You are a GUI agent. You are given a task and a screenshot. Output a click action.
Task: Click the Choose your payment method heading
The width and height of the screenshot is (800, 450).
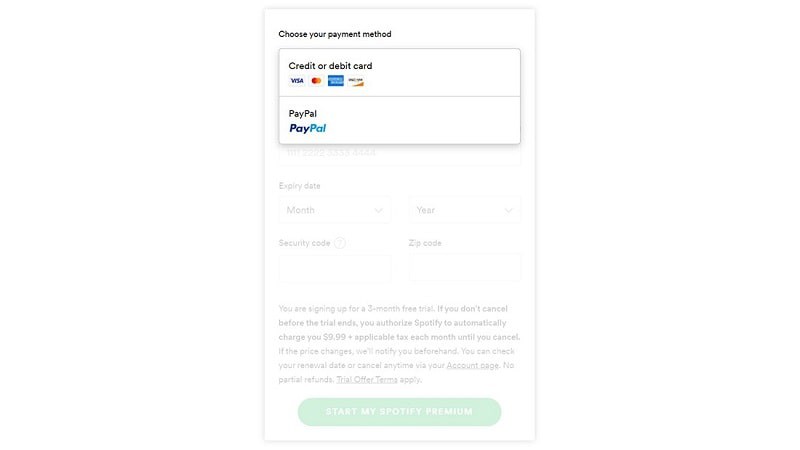[335, 34]
